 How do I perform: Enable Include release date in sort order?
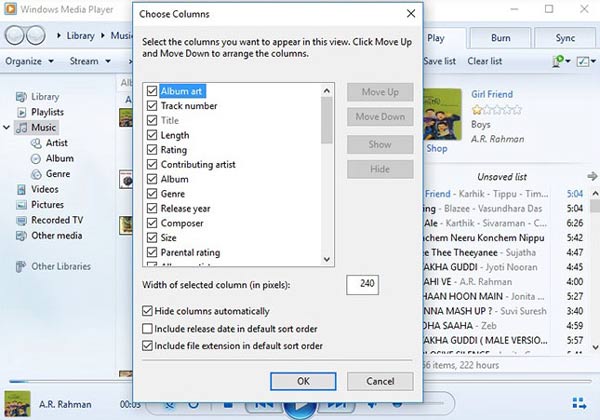tap(147, 329)
